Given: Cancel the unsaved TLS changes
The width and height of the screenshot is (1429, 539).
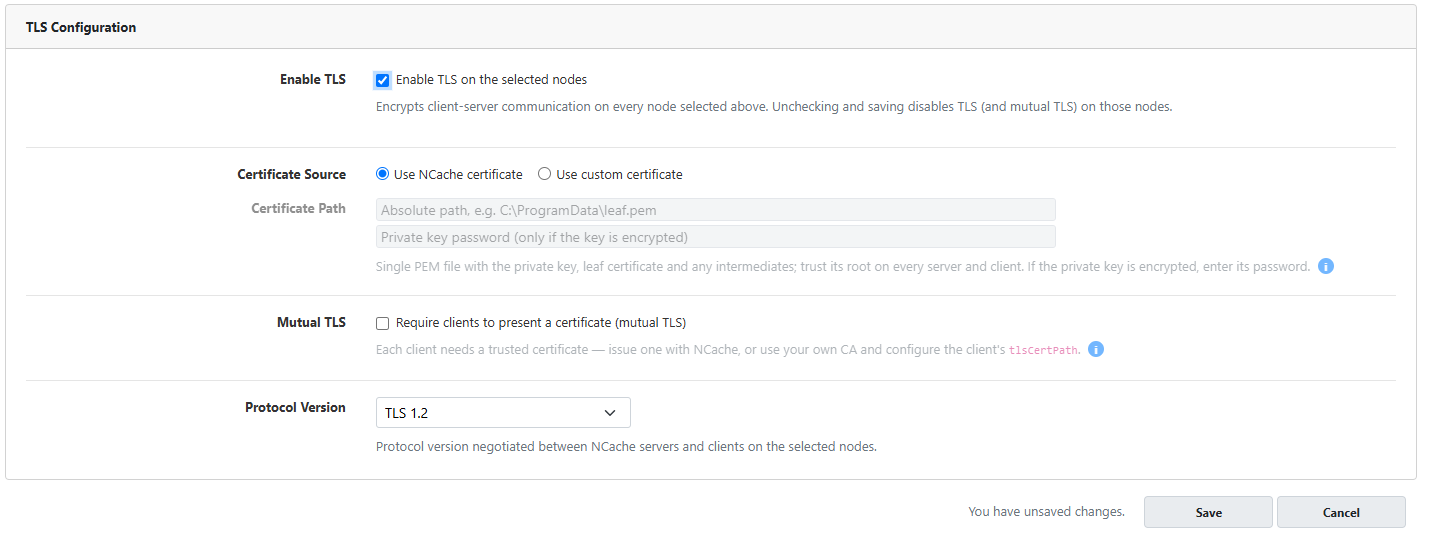Looking at the screenshot, I should point(1341,512).
